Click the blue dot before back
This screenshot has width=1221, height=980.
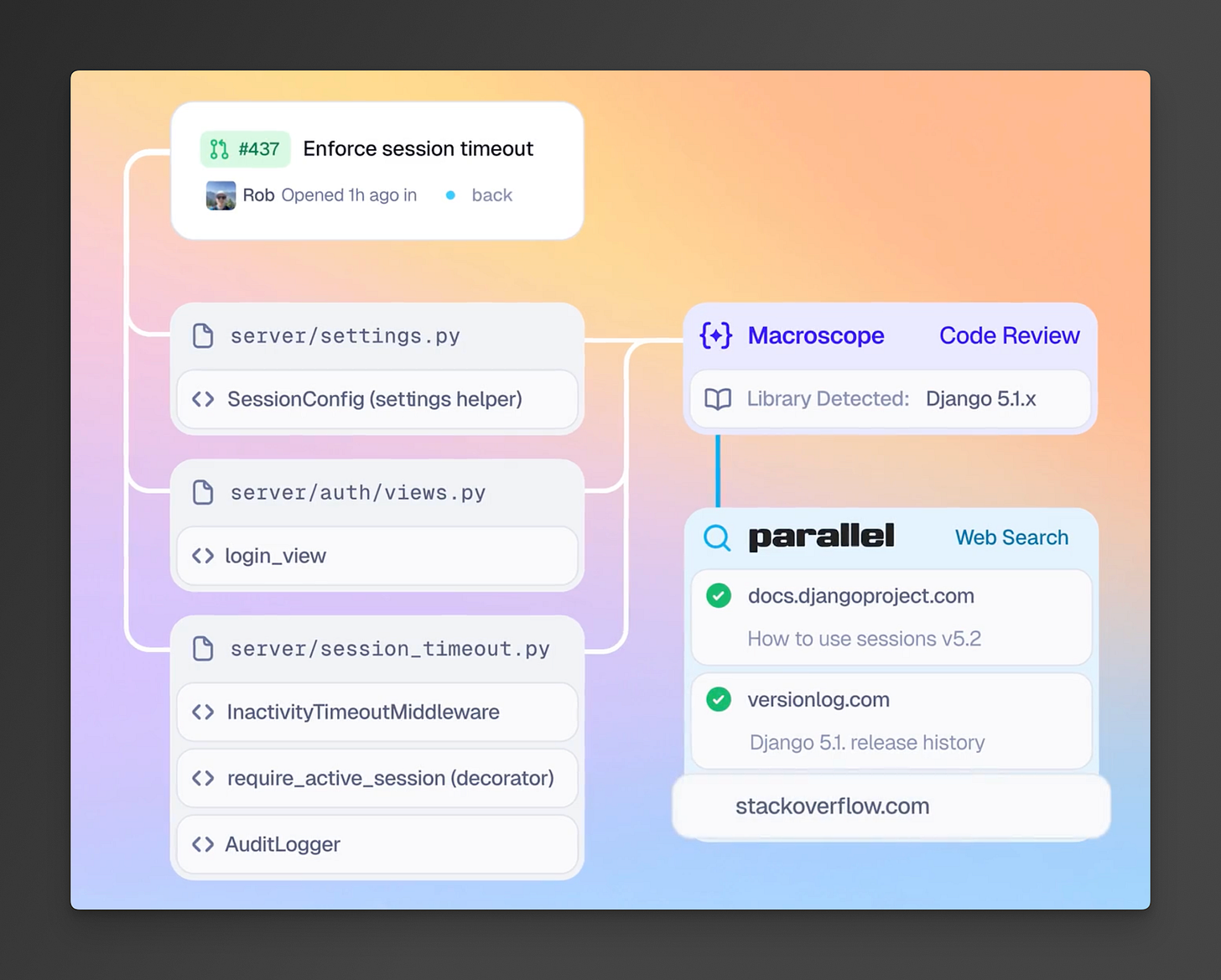(450, 195)
